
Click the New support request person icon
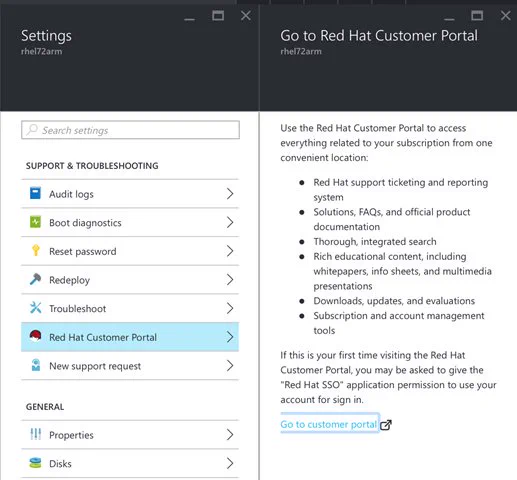click(36, 365)
